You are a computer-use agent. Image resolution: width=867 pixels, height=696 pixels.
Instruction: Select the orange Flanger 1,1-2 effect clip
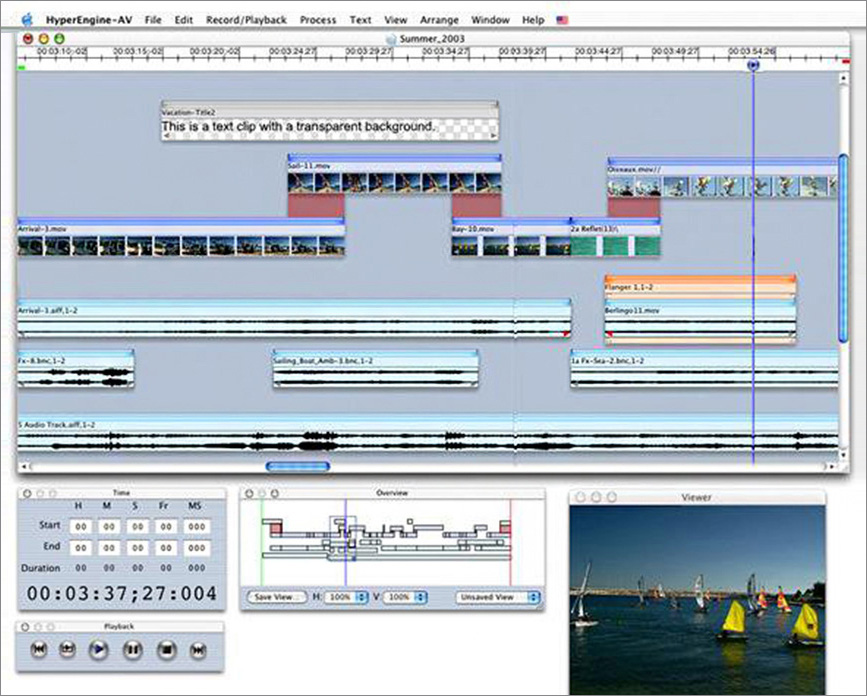pos(700,286)
